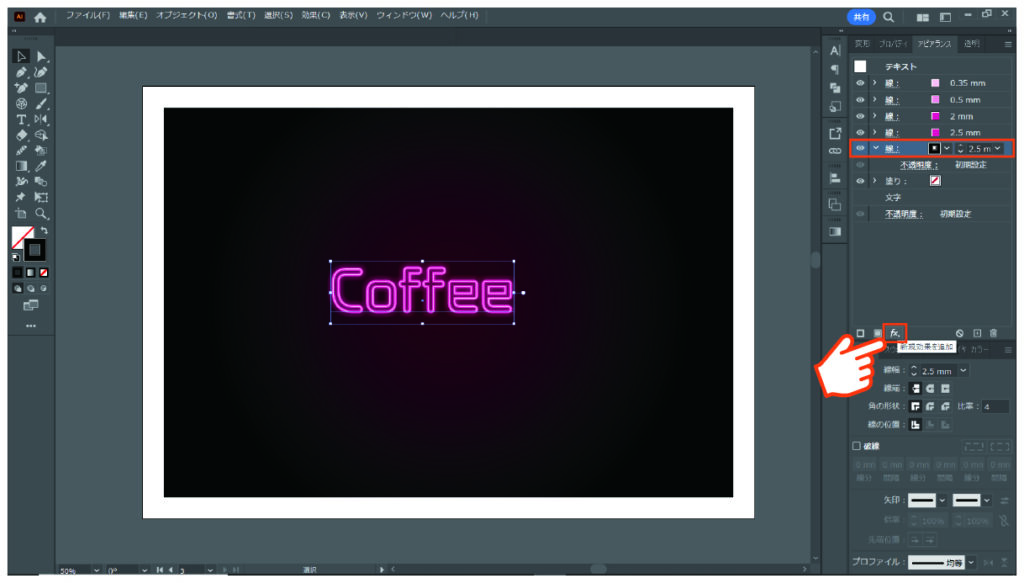Select the Eyedropper tool
The width and height of the screenshot is (1024, 583).
coord(41,166)
